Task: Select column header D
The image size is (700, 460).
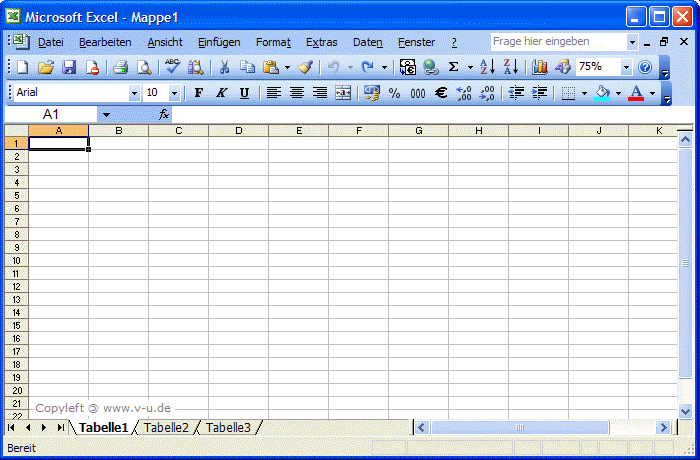Action: [239, 130]
